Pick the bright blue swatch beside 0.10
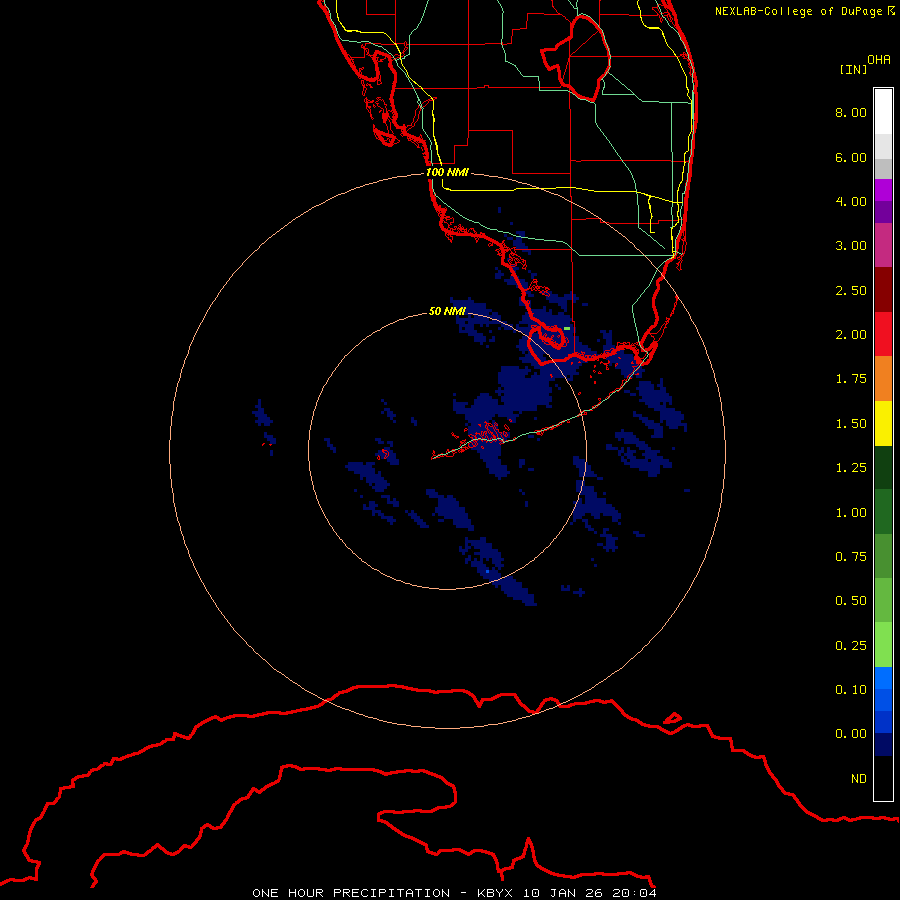The image size is (900, 900). [883, 678]
